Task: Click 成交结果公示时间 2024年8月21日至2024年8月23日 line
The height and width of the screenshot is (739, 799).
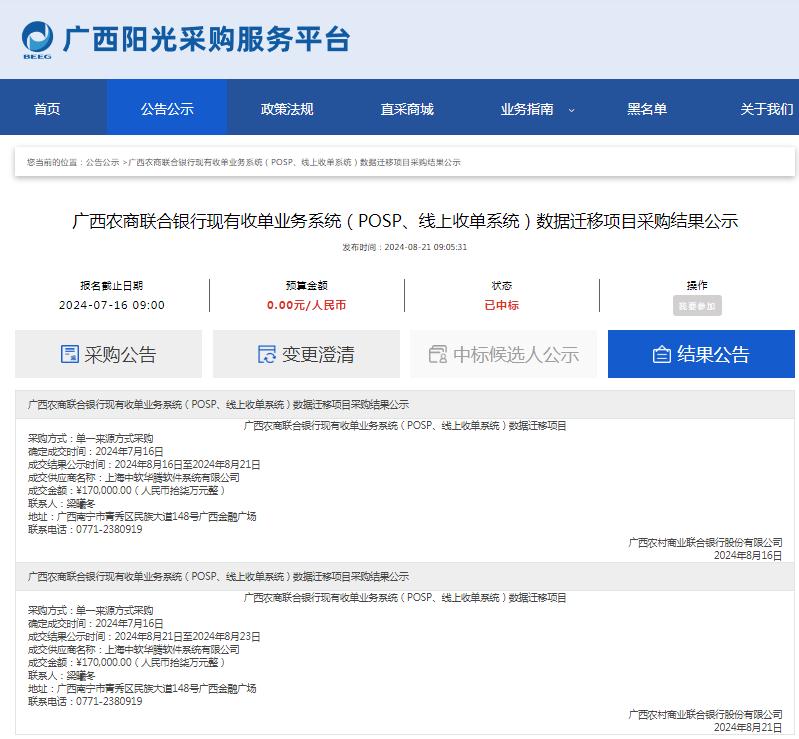Action: click(144, 637)
